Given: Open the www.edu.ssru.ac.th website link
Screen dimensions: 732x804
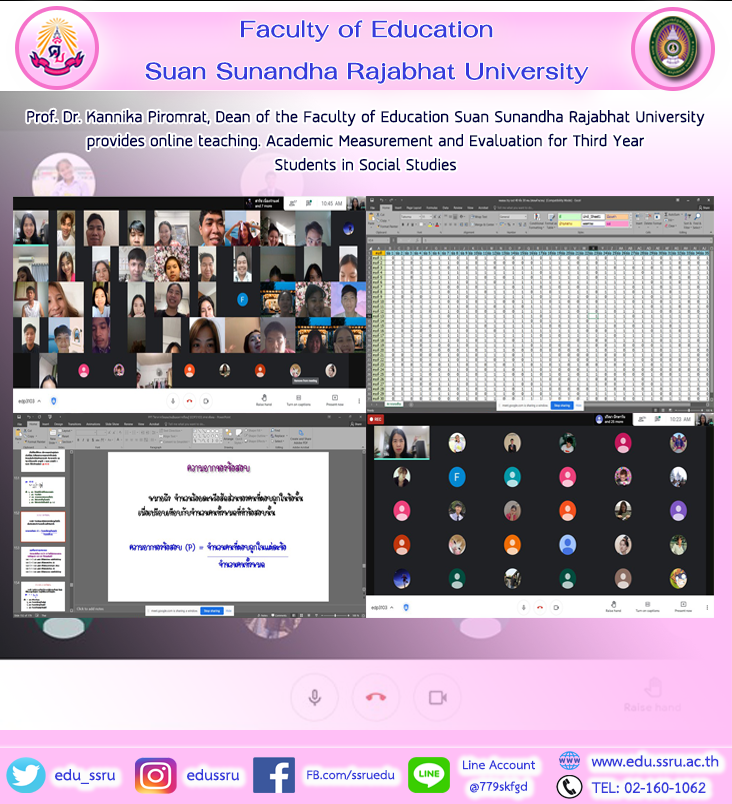Looking at the screenshot, I should click(x=654, y=762).
